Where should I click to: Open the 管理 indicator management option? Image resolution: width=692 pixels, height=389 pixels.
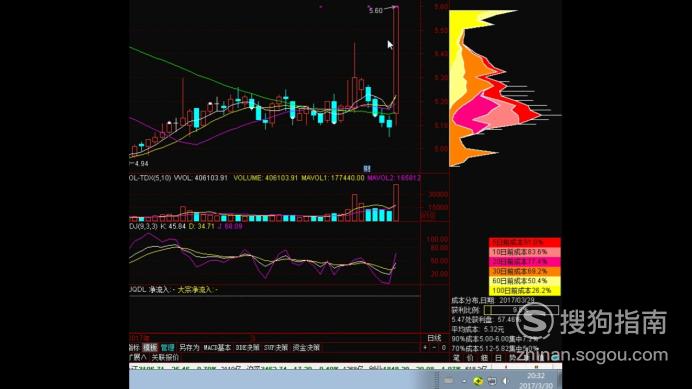pos(167,348)
